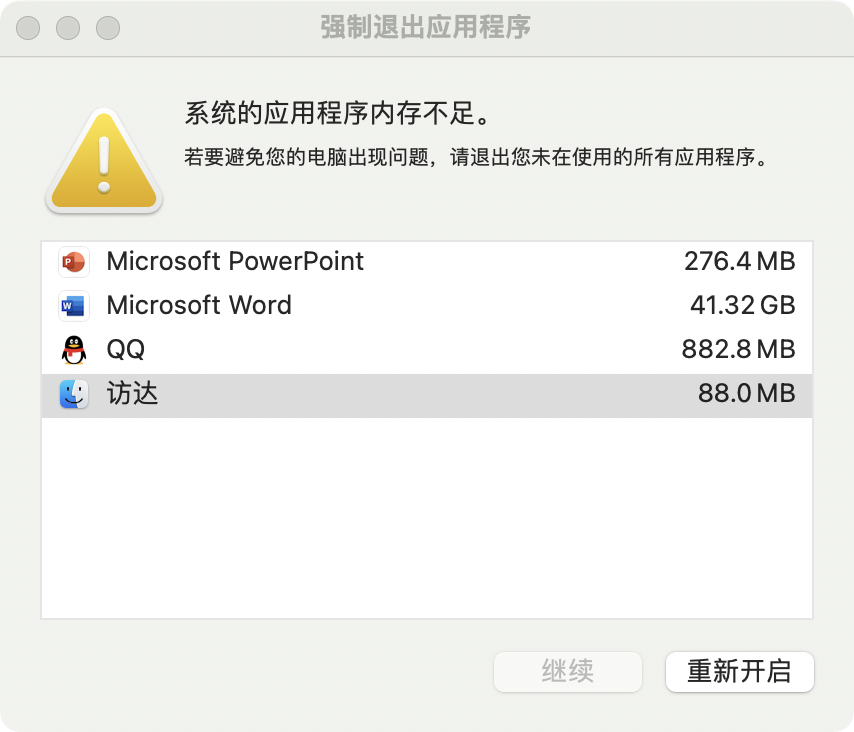Select the 访达 entry label
The width and height of the screenshot is (854, 732).
coord(133,394)
